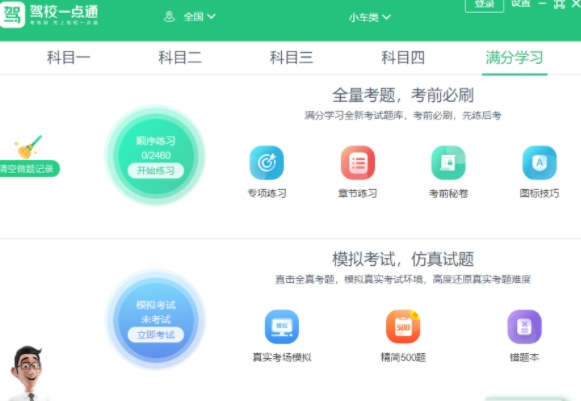581x401 pixels.
Task: Click the 清空做题记录 button
Action: pyautogui.click(x=29, y=169)
